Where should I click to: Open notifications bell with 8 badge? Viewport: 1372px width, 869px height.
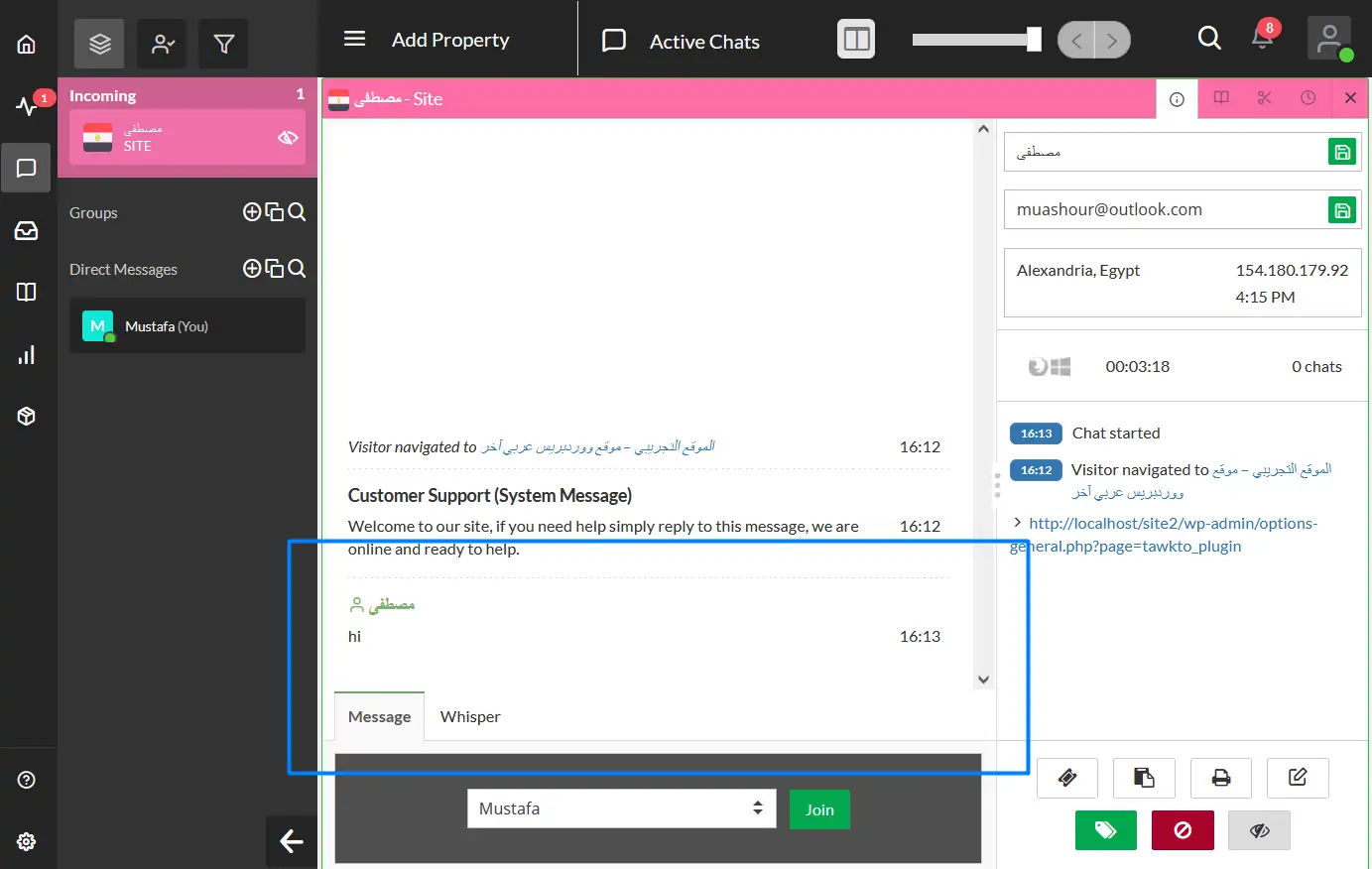pyautogui.click(x=1263, y=37)
